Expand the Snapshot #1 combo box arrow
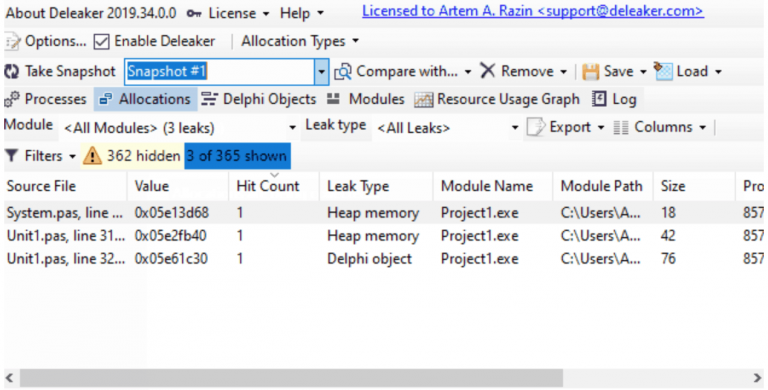The width and height of the screenshot is (768, 390). coord(321,72)
